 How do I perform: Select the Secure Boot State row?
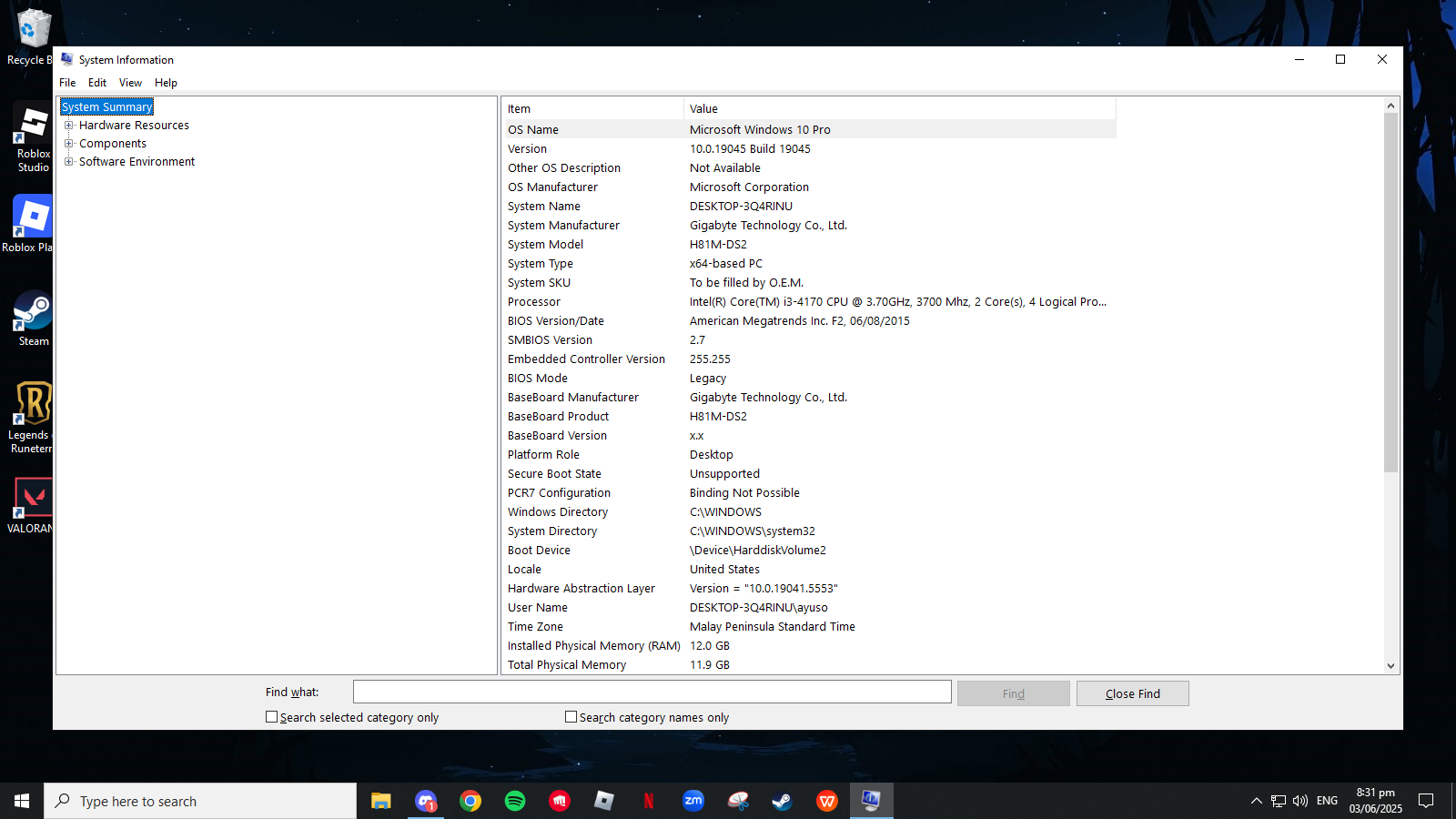point(809,474)
